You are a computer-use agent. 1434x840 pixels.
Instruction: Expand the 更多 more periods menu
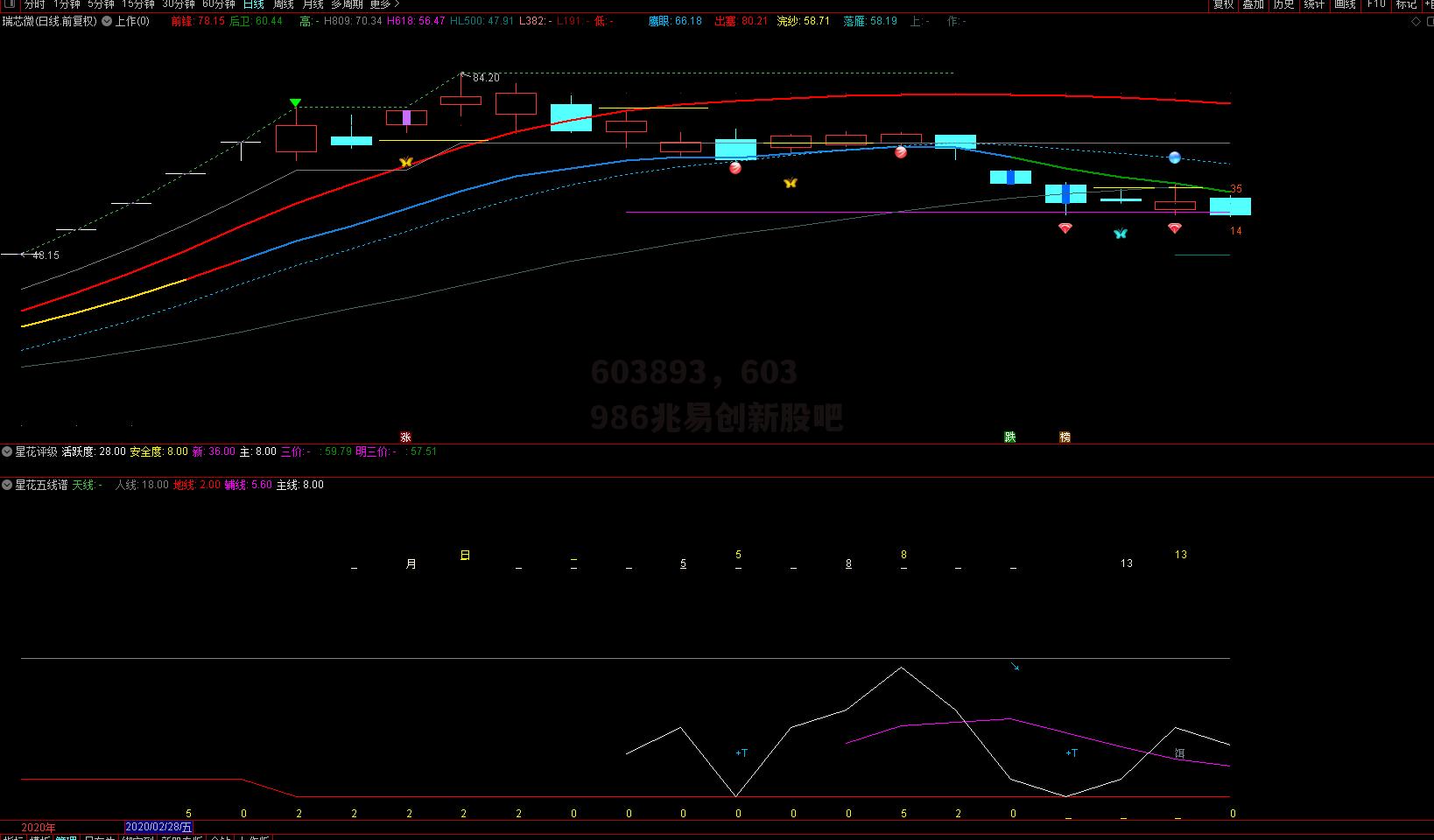click(x=383, y=4)
